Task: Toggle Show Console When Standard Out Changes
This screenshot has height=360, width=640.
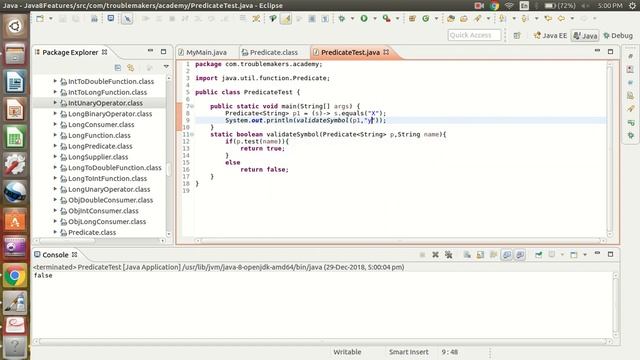Action: point(507,255)
